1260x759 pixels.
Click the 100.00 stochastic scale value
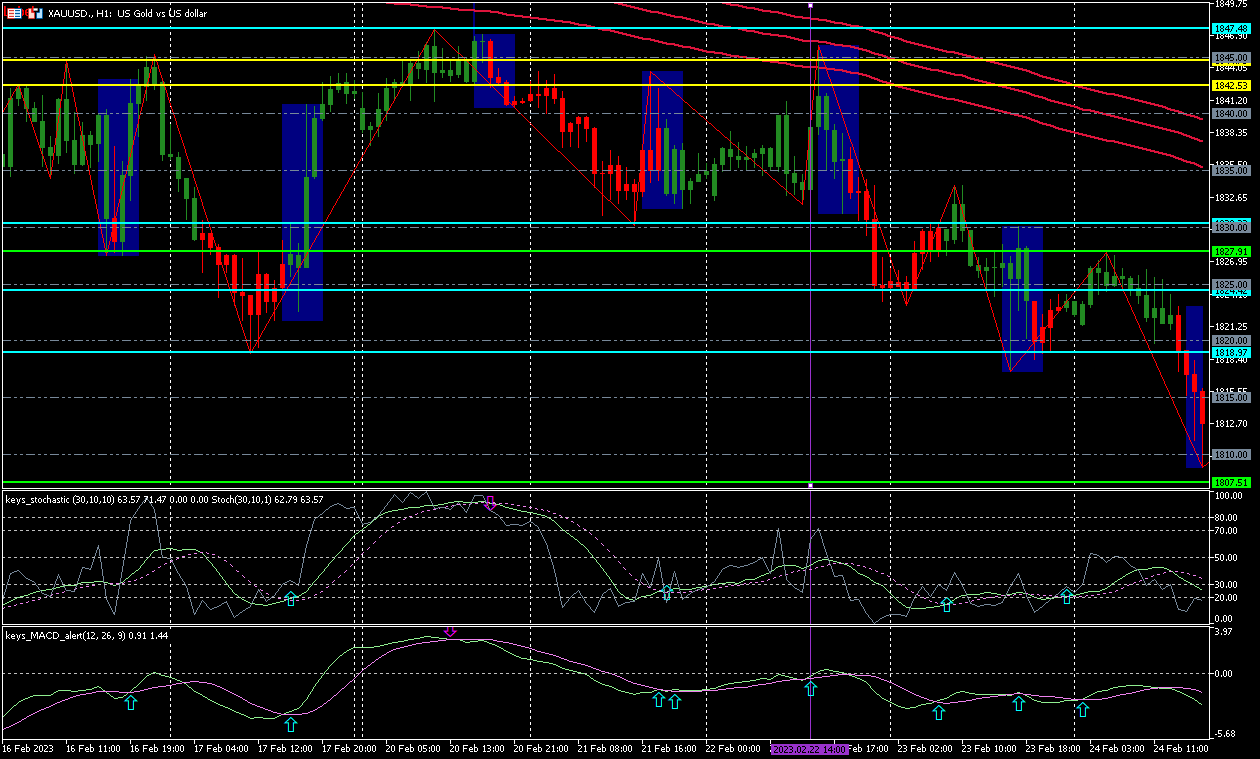[1228, 496]
